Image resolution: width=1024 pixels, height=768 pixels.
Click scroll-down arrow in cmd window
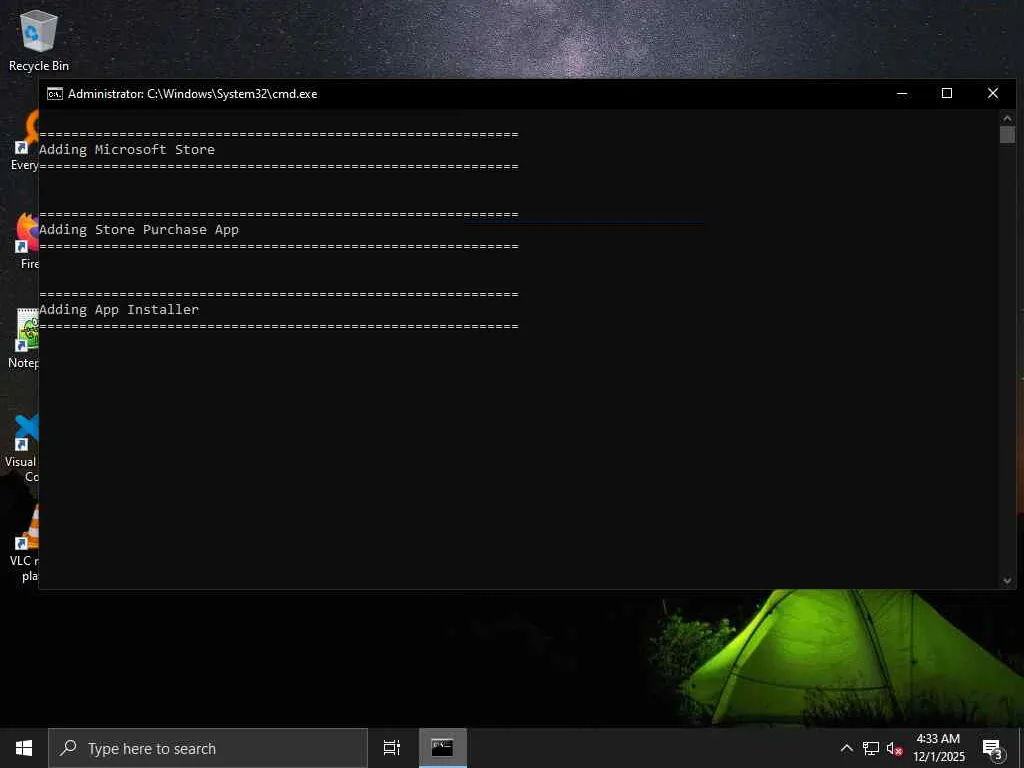[x=1007, y=581]
